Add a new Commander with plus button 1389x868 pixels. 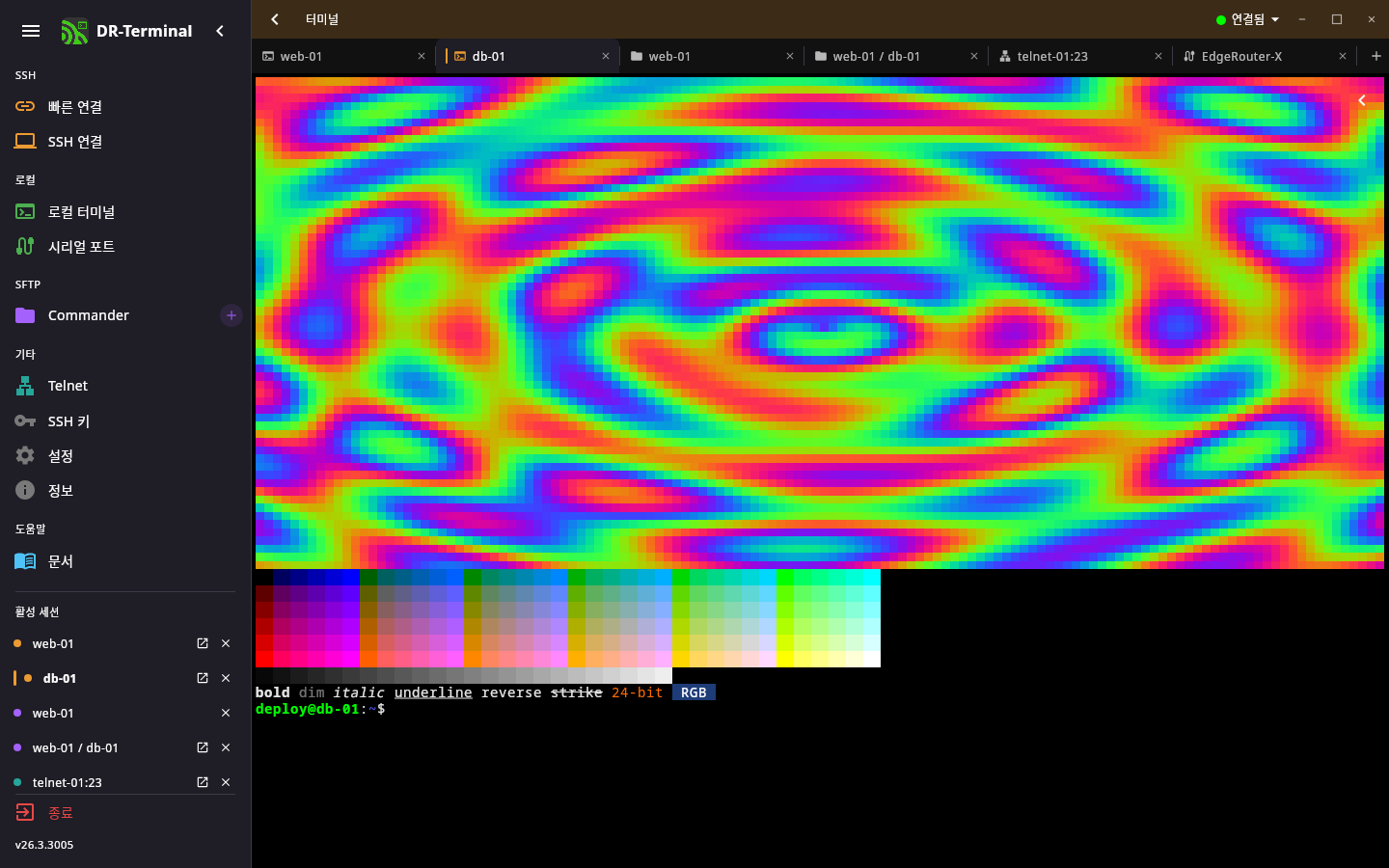[x=231, y=315]
